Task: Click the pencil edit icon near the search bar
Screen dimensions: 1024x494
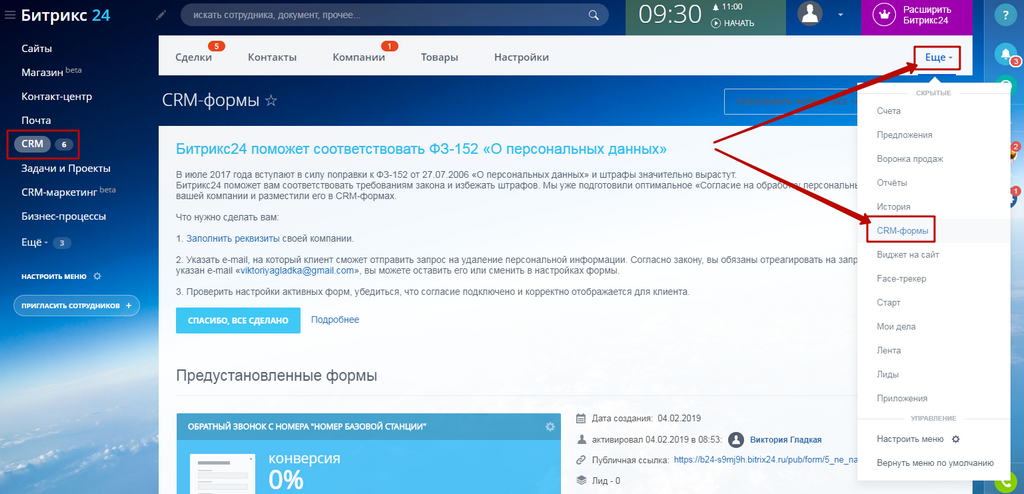Action: tap(161, 15)
